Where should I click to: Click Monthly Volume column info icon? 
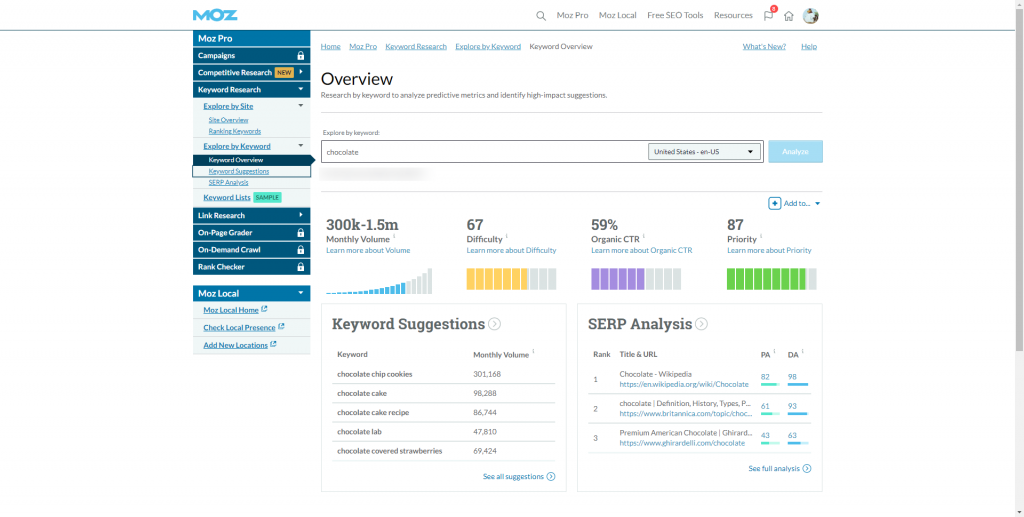pos(533,352)
